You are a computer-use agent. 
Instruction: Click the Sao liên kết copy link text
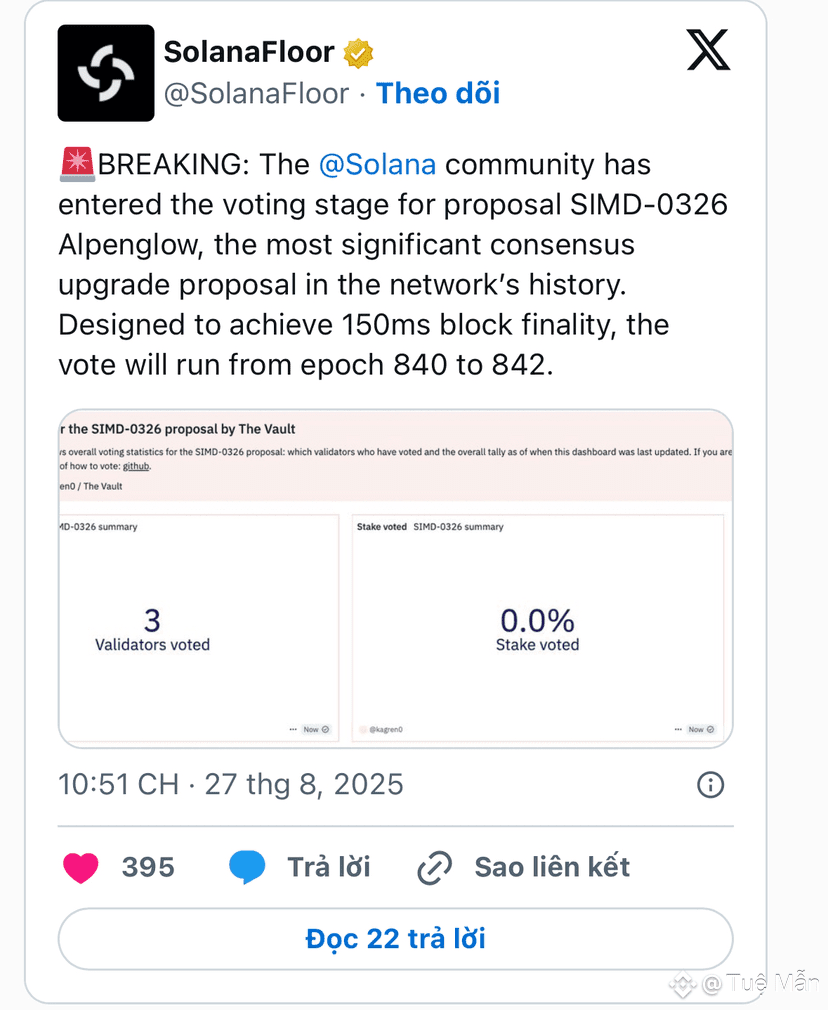pyautogui.click(x=552, y=867)
